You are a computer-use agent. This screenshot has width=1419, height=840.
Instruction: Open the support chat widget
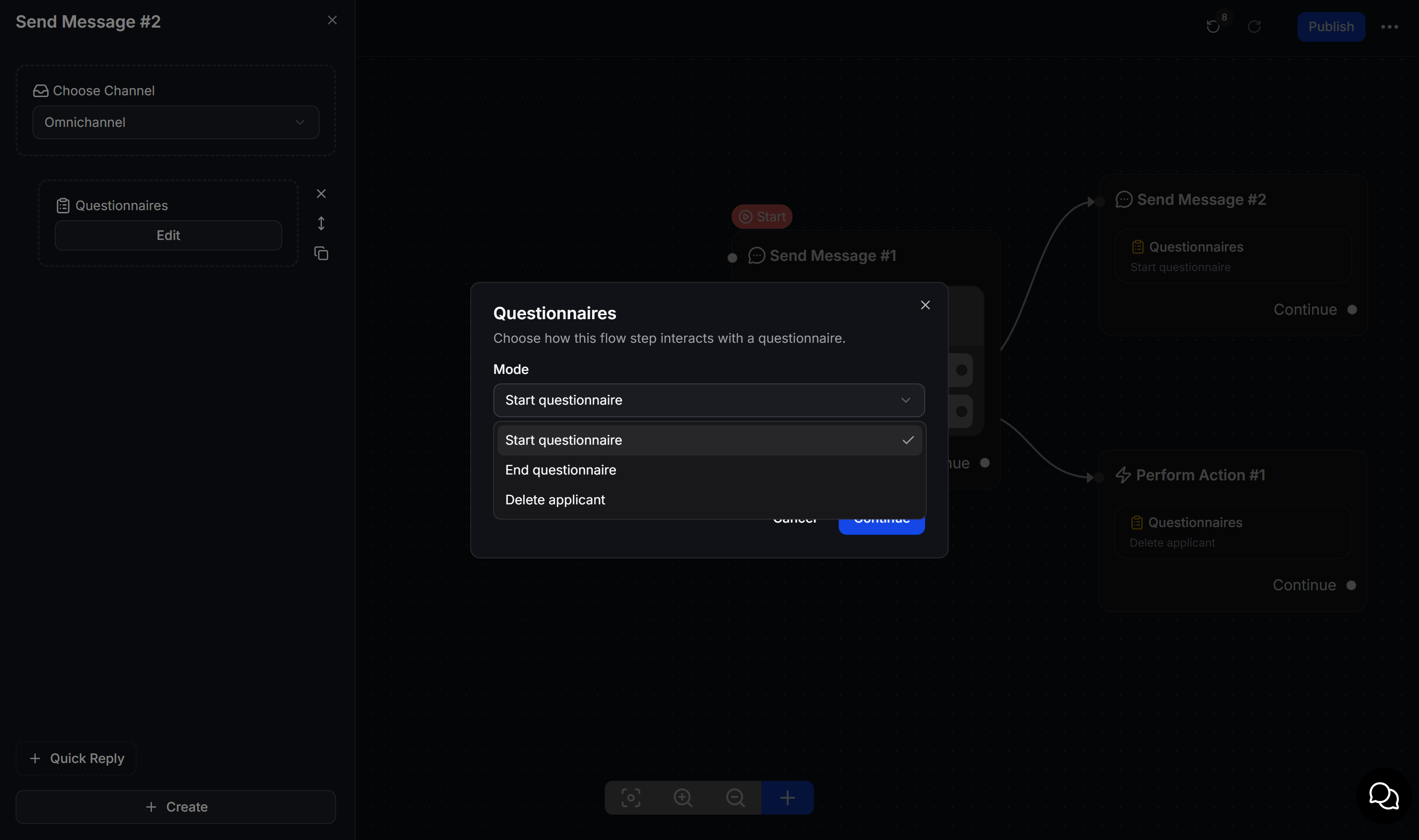pyautogui.click(x=1384, y=796)
